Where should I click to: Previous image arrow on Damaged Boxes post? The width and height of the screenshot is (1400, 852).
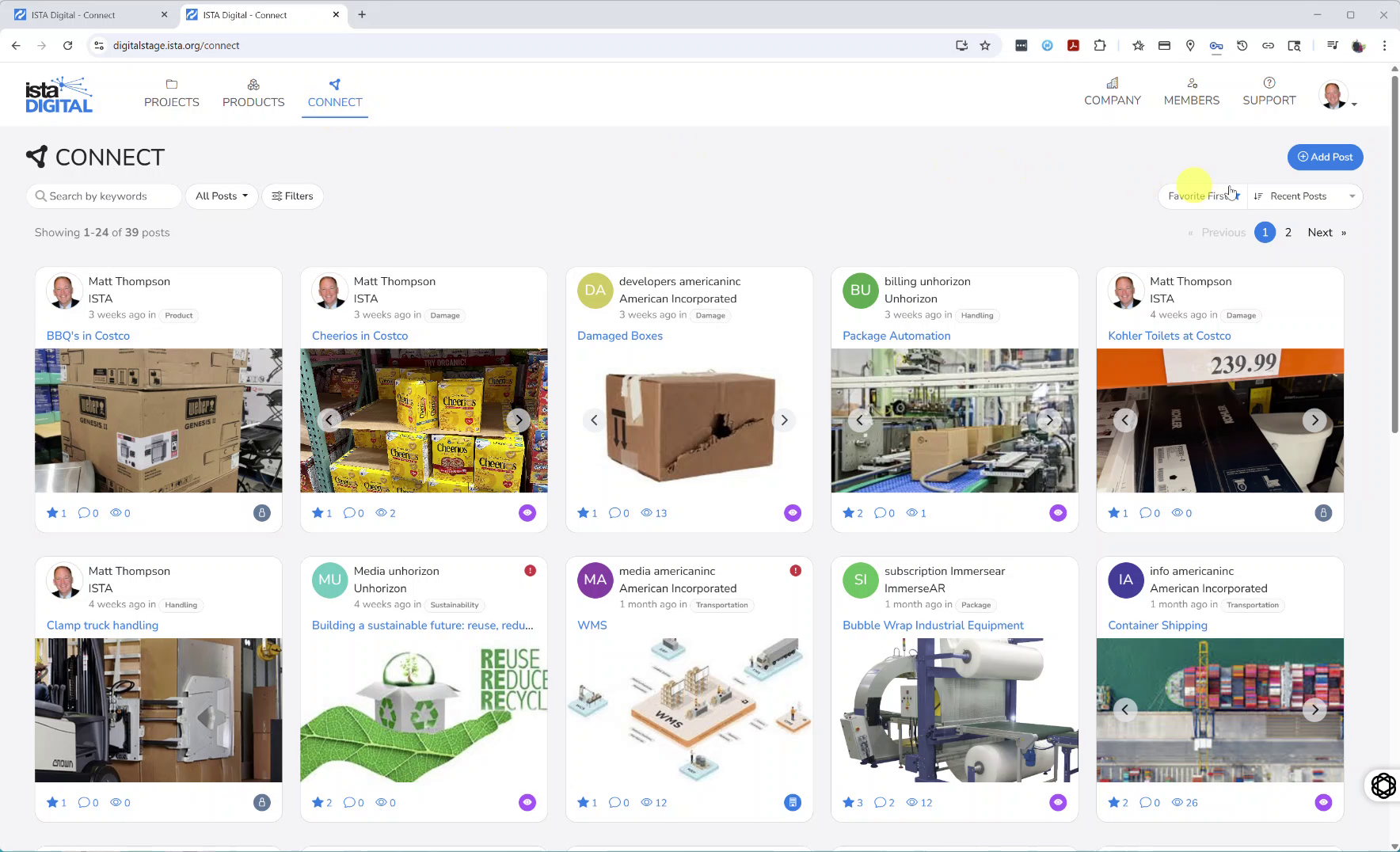click(x=595, y=420)
